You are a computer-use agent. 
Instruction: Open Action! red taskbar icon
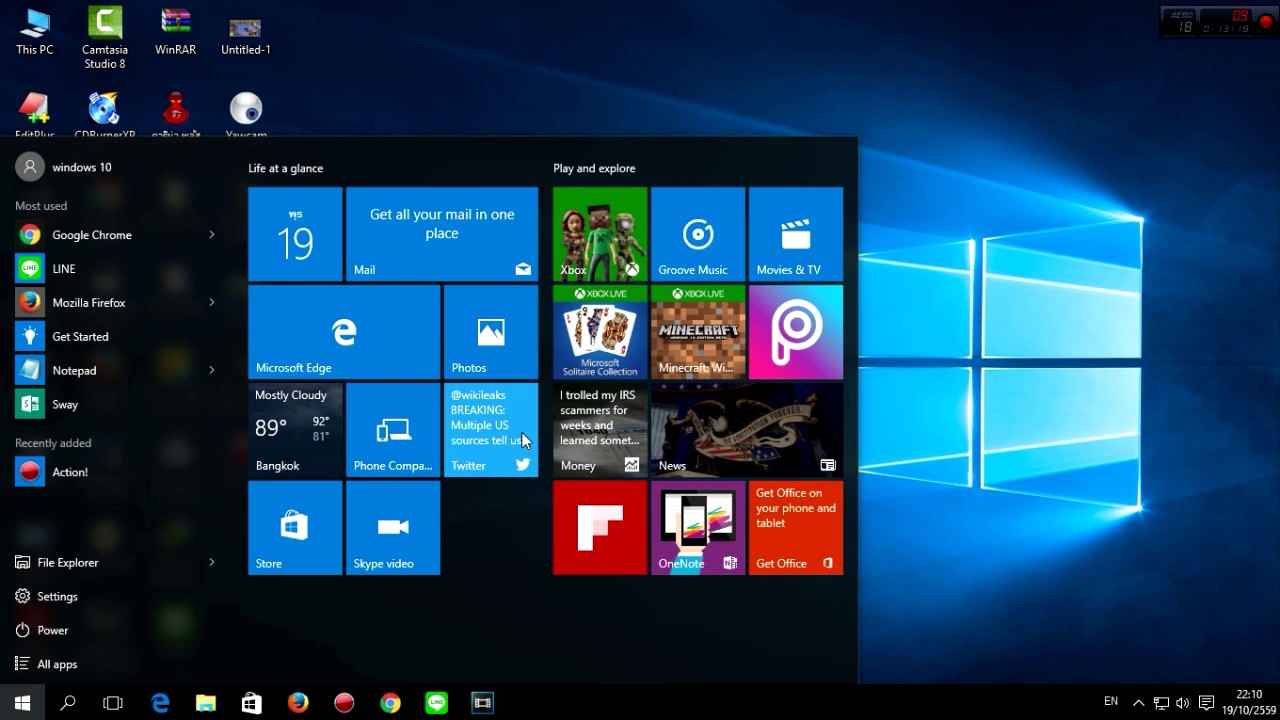344,703
